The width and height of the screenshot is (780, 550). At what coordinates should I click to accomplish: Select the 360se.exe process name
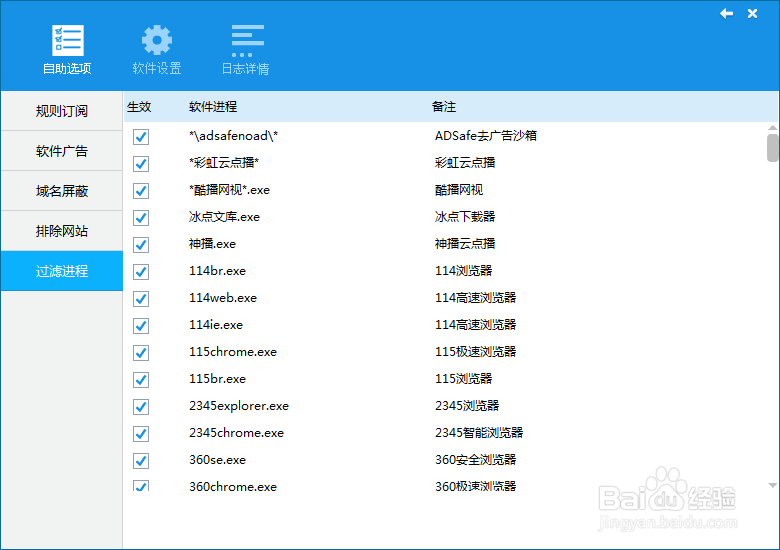click(217, 460)
